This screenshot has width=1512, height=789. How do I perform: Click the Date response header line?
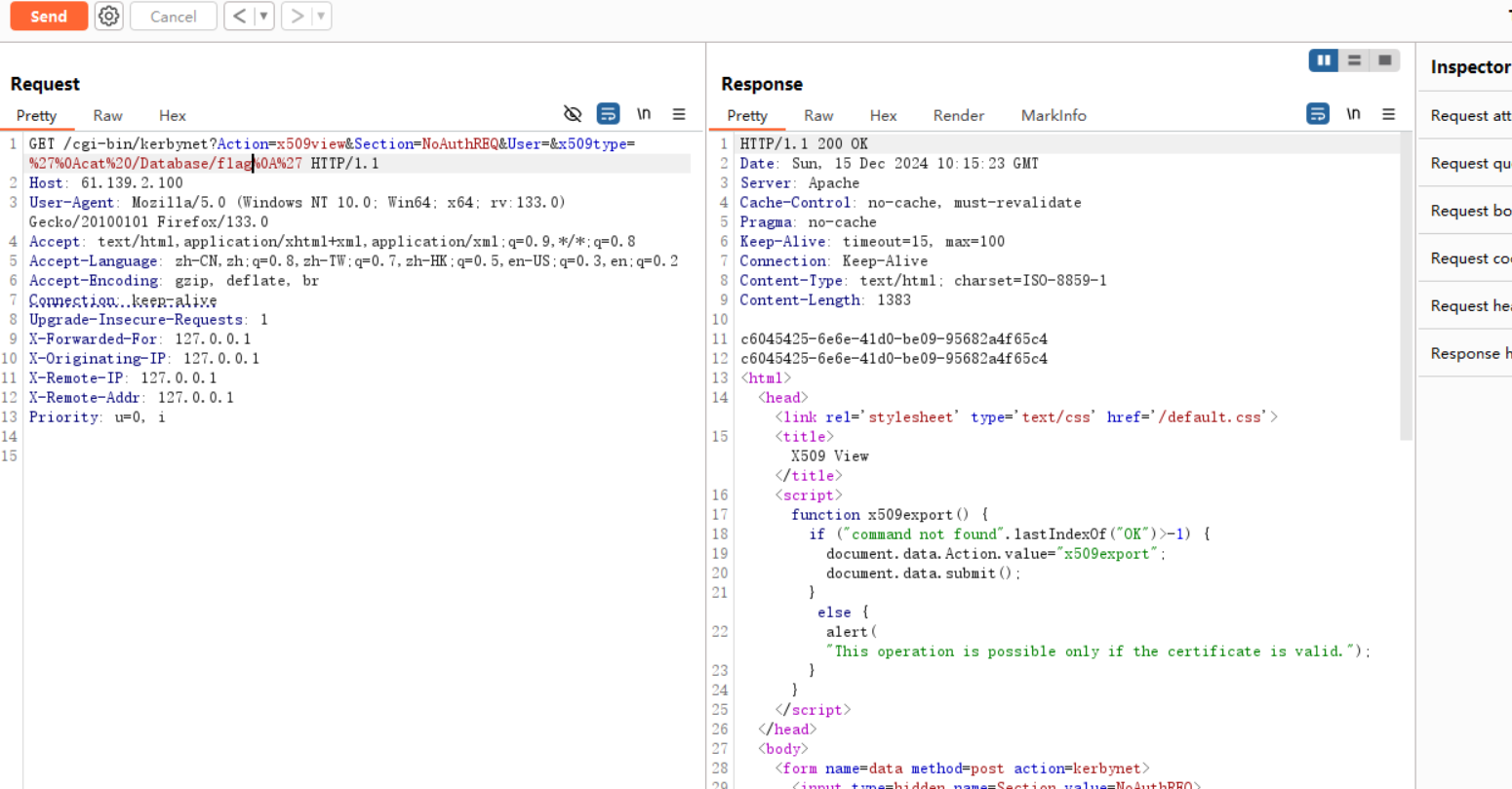[889, 163]
